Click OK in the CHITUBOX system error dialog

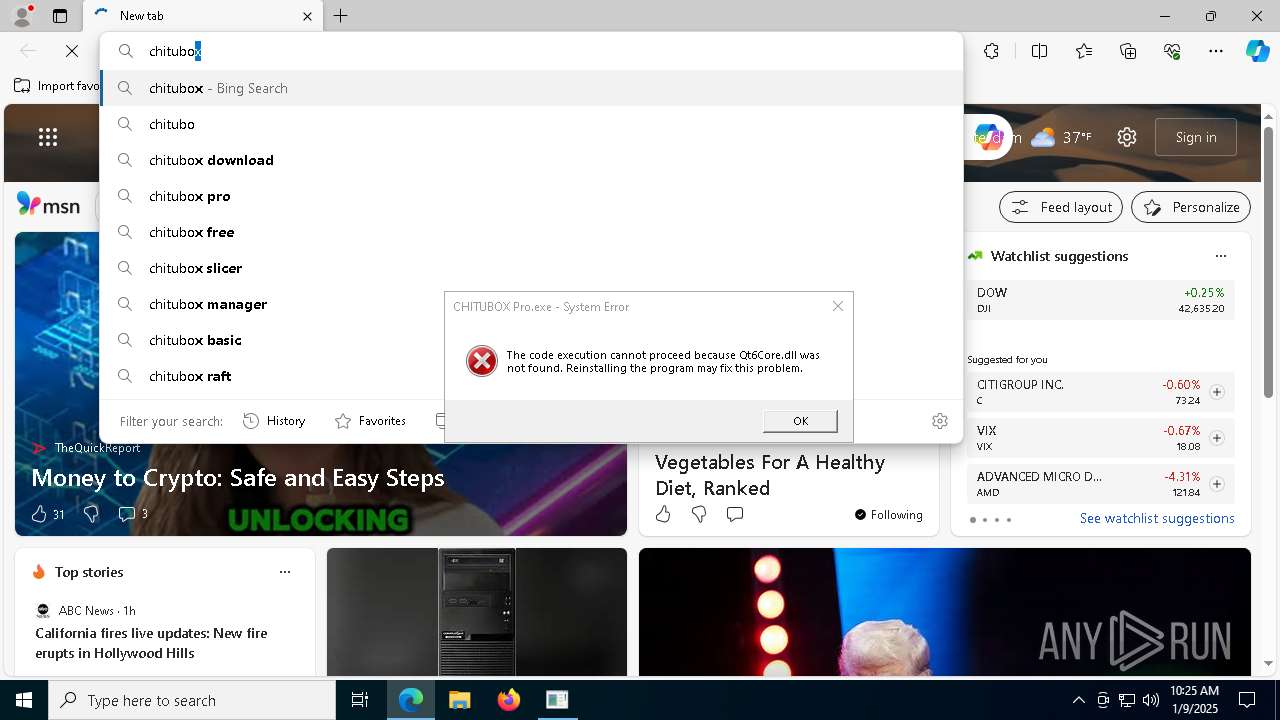click(800, 421)
